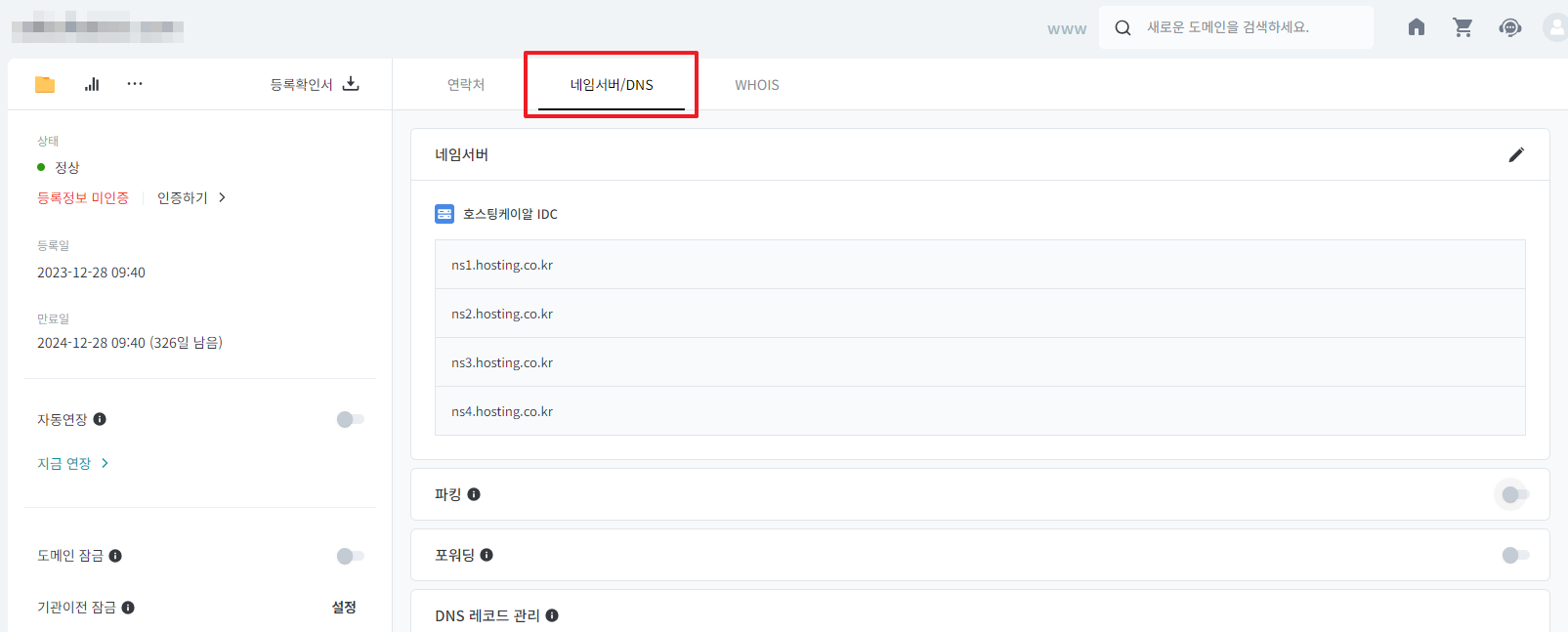The image size is (1568, 632).
Task: Click the 등록확인서 download icon
Action: click(x=351, y=84)
